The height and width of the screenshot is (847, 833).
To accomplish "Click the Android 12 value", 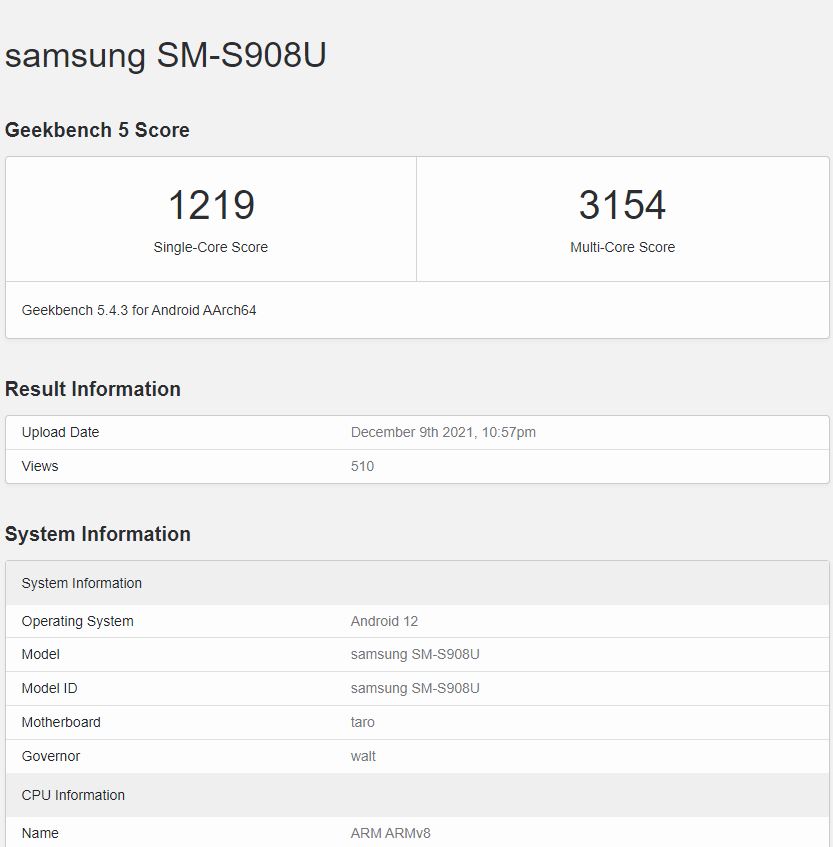I will pyautogui.click(x=384, y=621).
